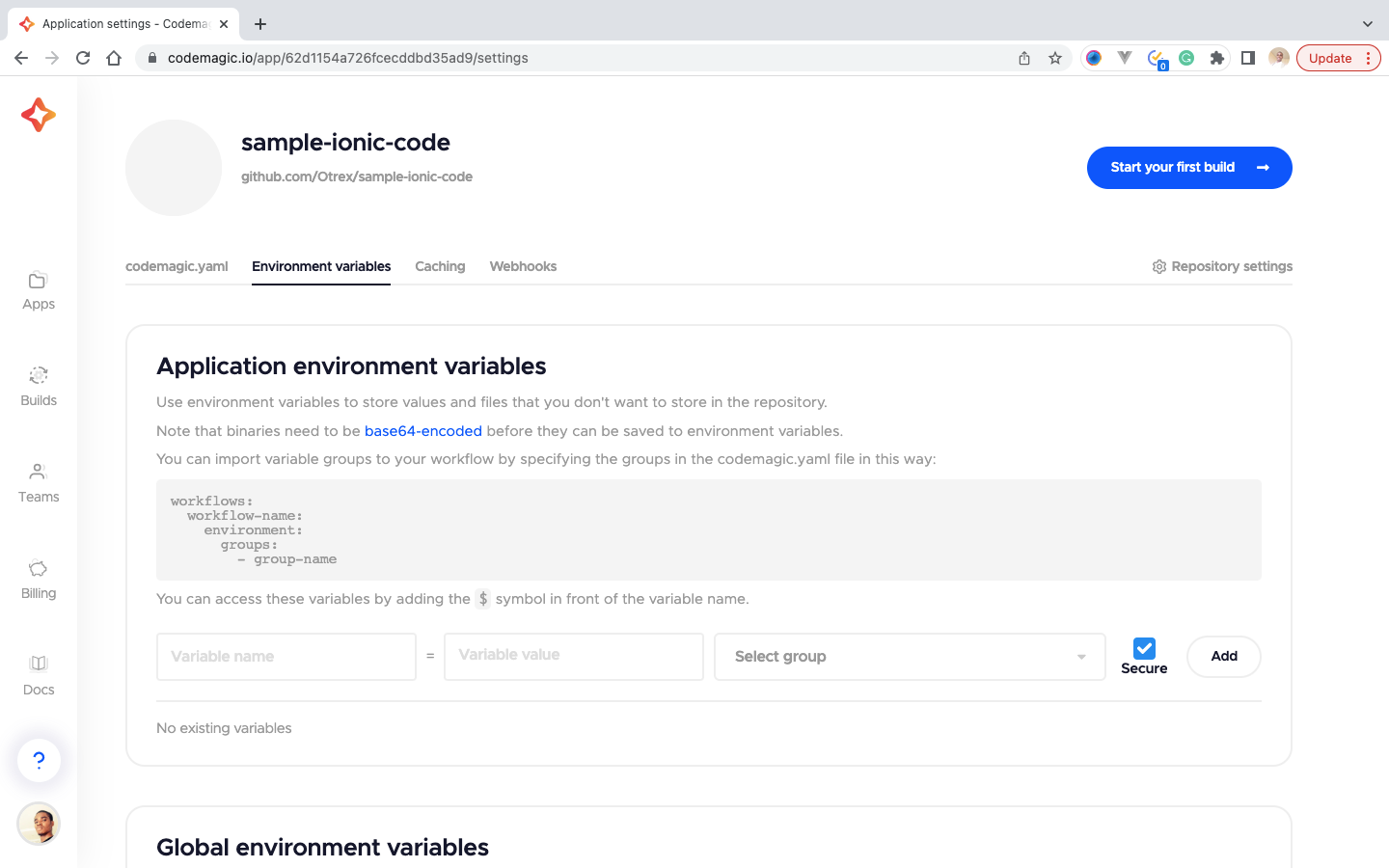Select the Environment variables tab
The image size is (1389, 868).
(x=321, y=266)
